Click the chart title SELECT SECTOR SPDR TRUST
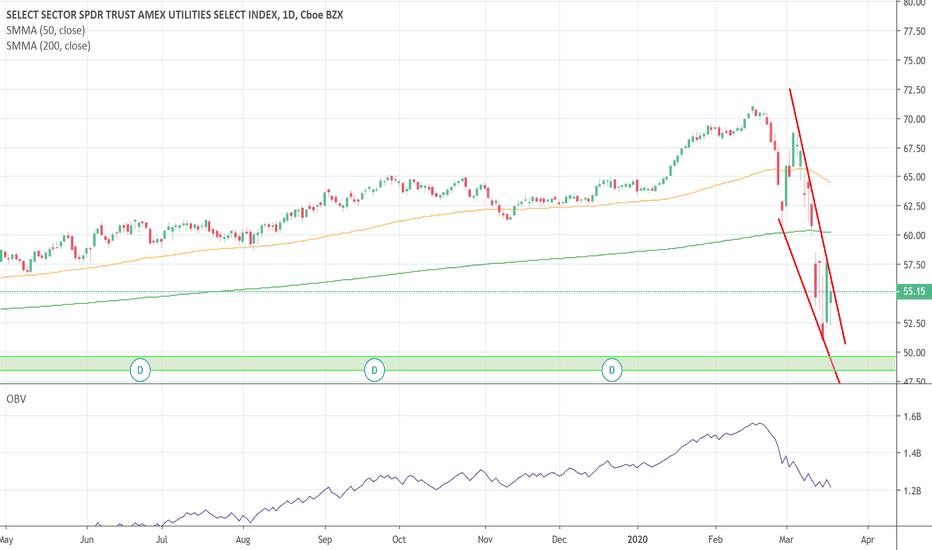The image size is (932, 550). click(x=175, y=15)
